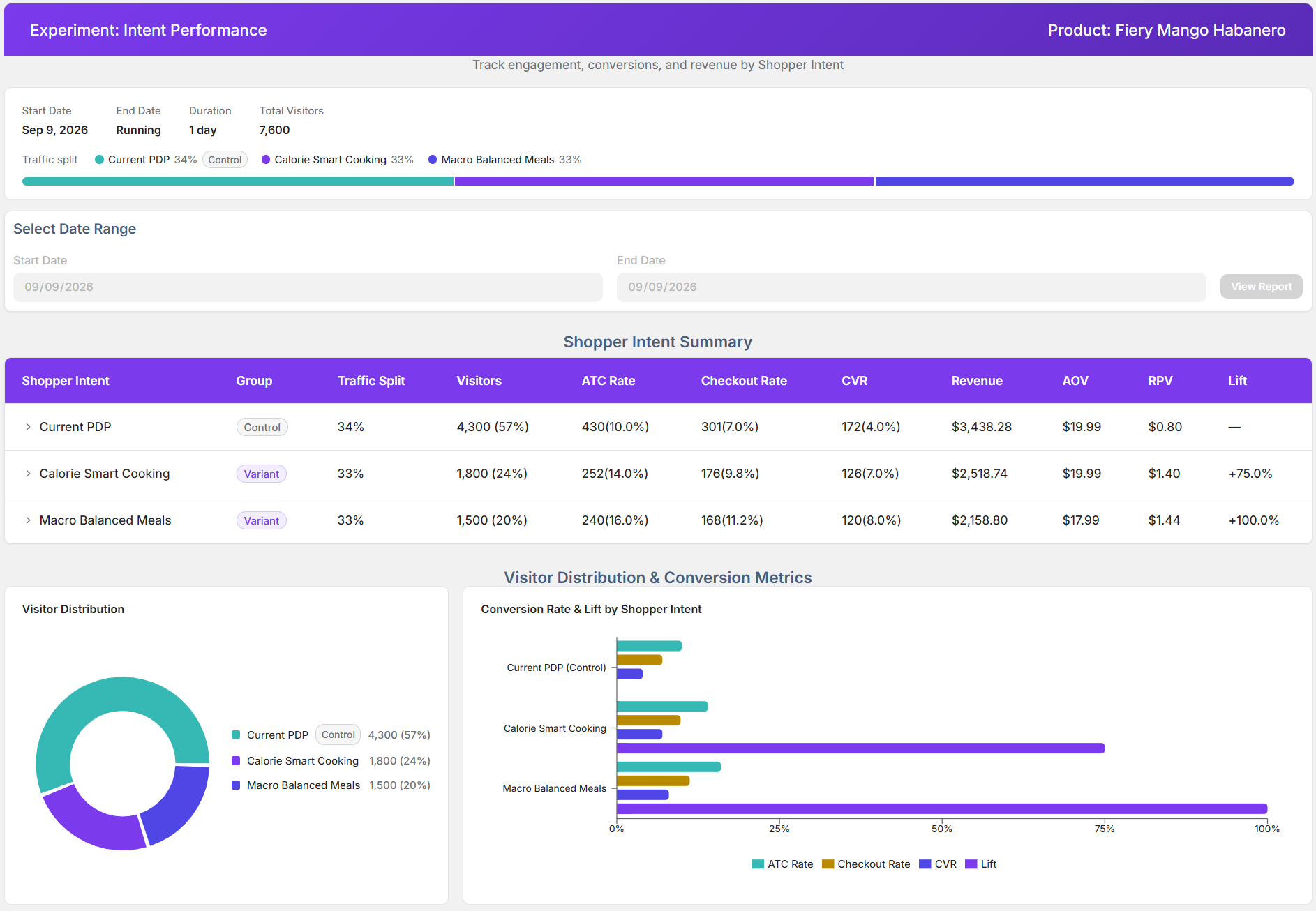Click the ATC Rate column header

click(608, 381)
